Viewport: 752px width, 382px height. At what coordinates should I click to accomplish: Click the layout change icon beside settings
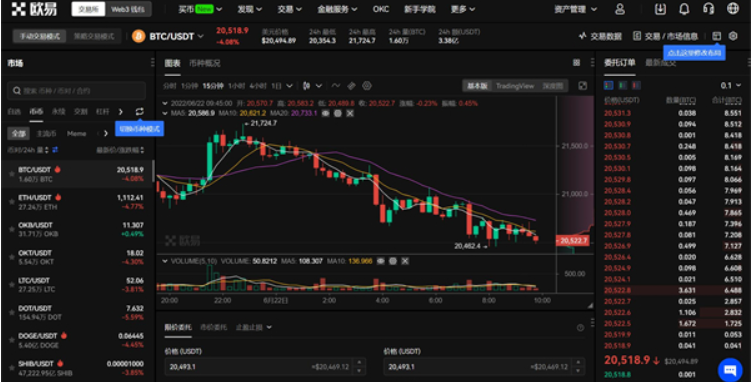717,36
